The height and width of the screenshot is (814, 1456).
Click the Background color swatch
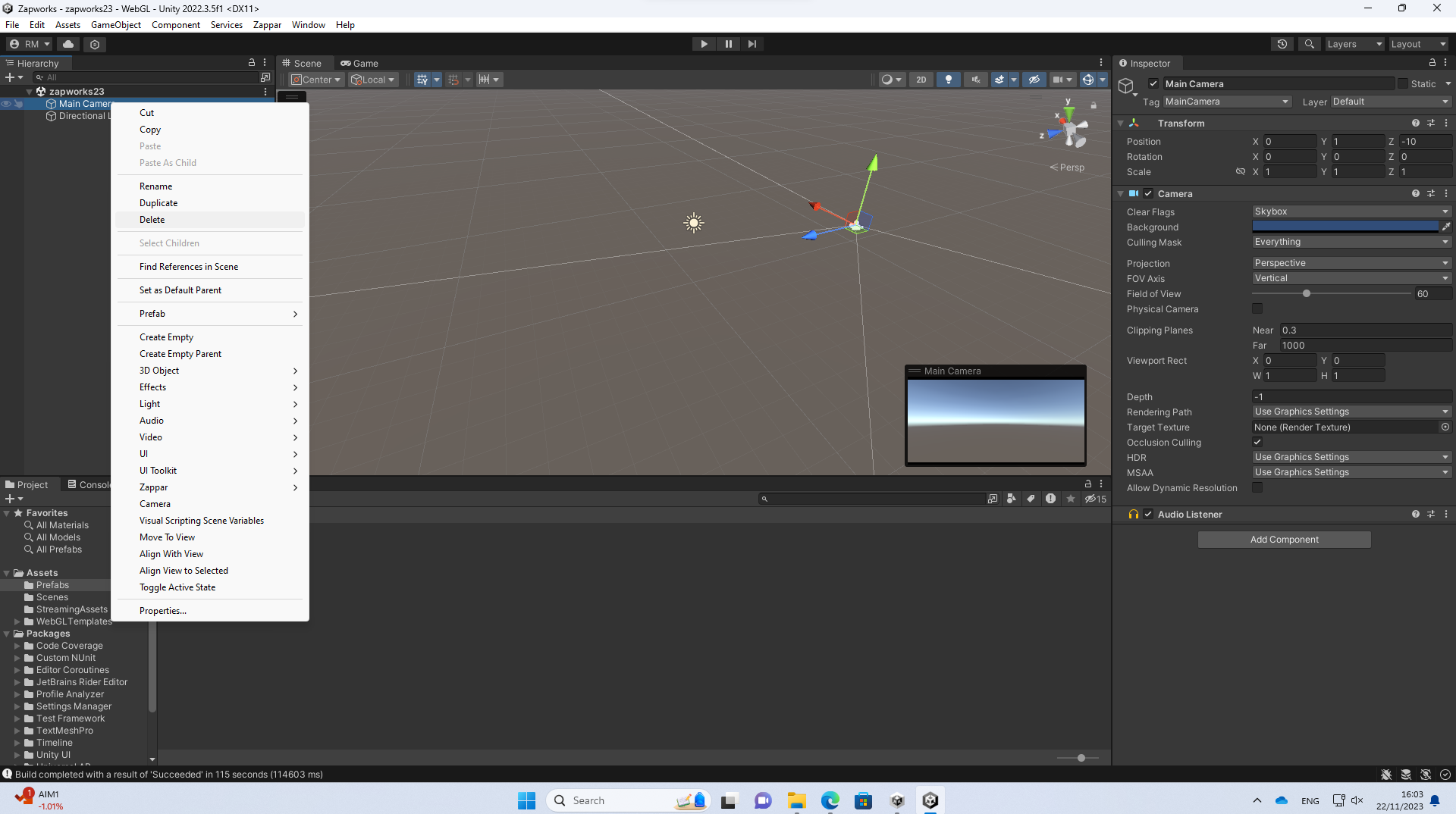(1345, 227)
